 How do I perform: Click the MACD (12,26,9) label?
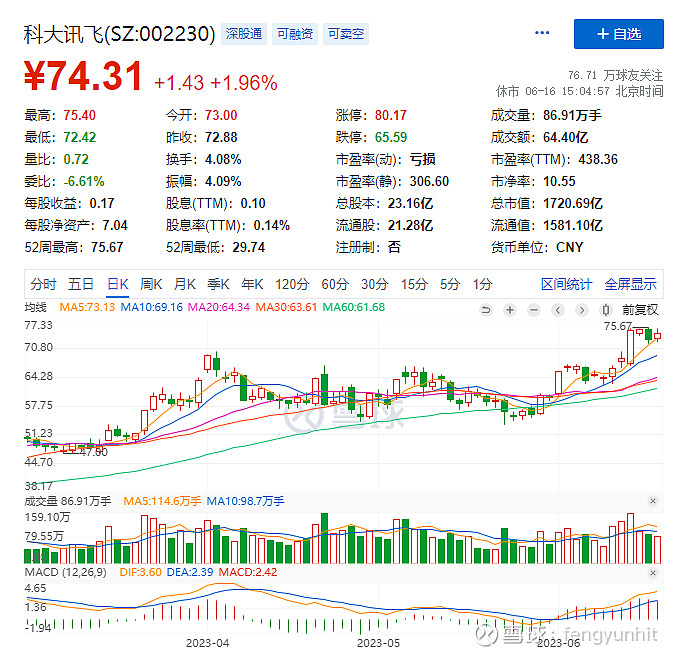coord(66,573)
